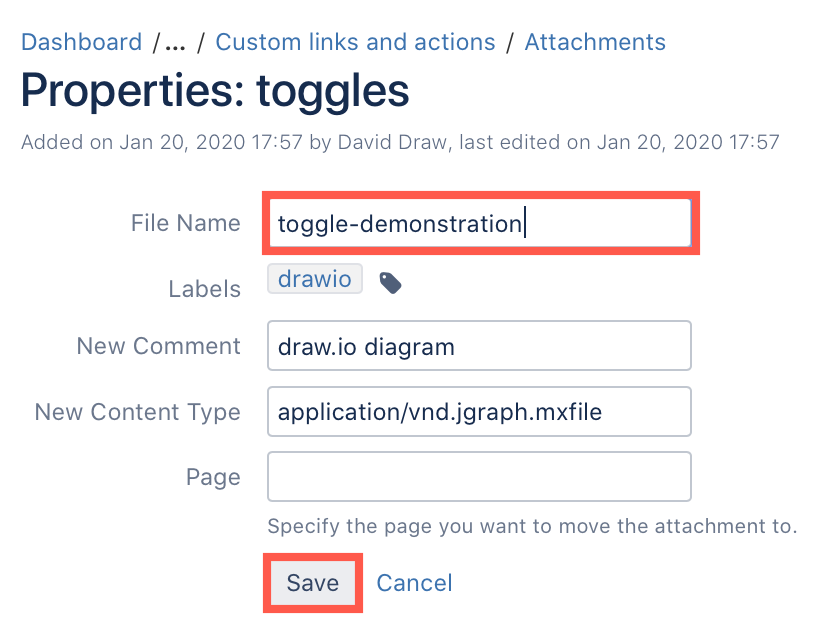Save the attachment properties
The width and height of the screenshot is (832, 642).
(312, 583)
